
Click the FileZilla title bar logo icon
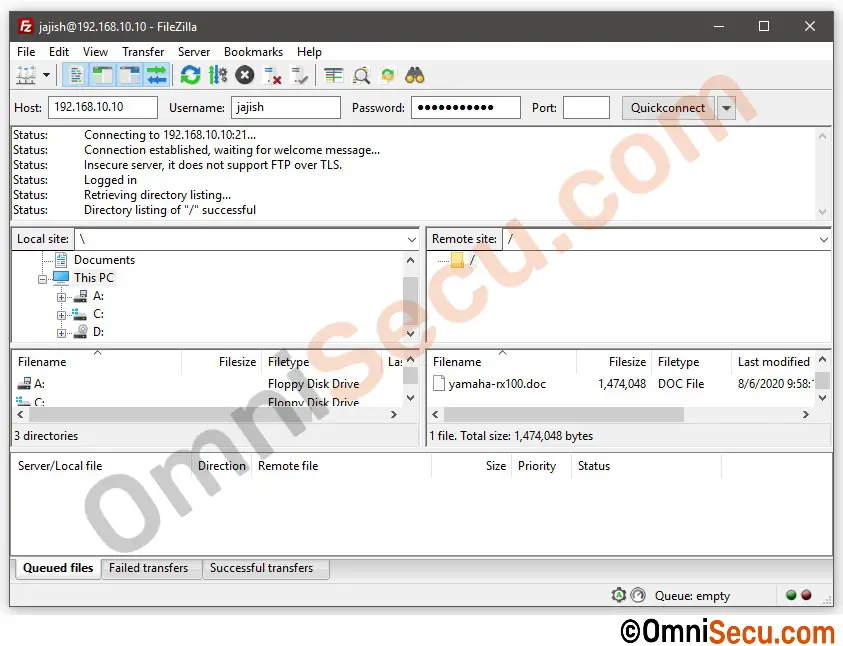pyautogui.click(x=25, y=26)
